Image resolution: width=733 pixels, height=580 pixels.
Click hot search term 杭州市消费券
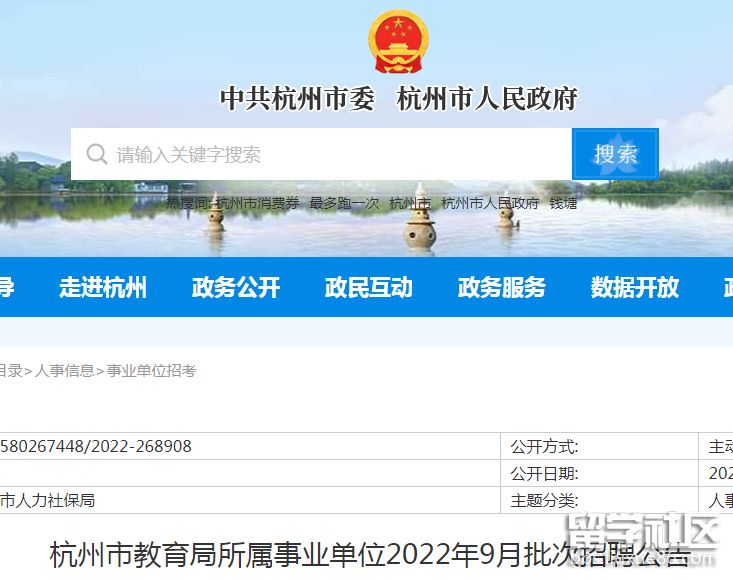(258, 203)
